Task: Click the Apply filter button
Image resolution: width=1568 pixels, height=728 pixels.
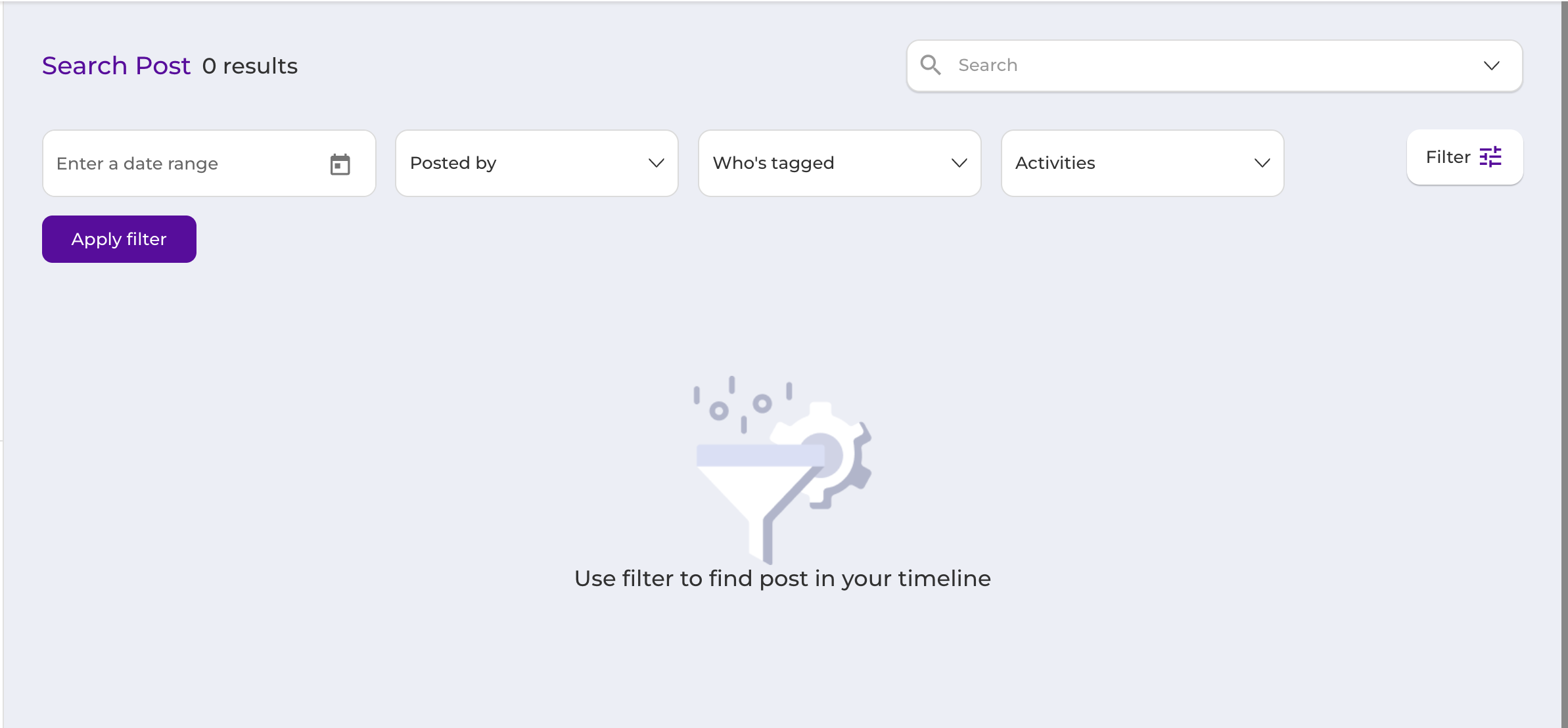Action: pyautogui.click(x=119, y=239)
